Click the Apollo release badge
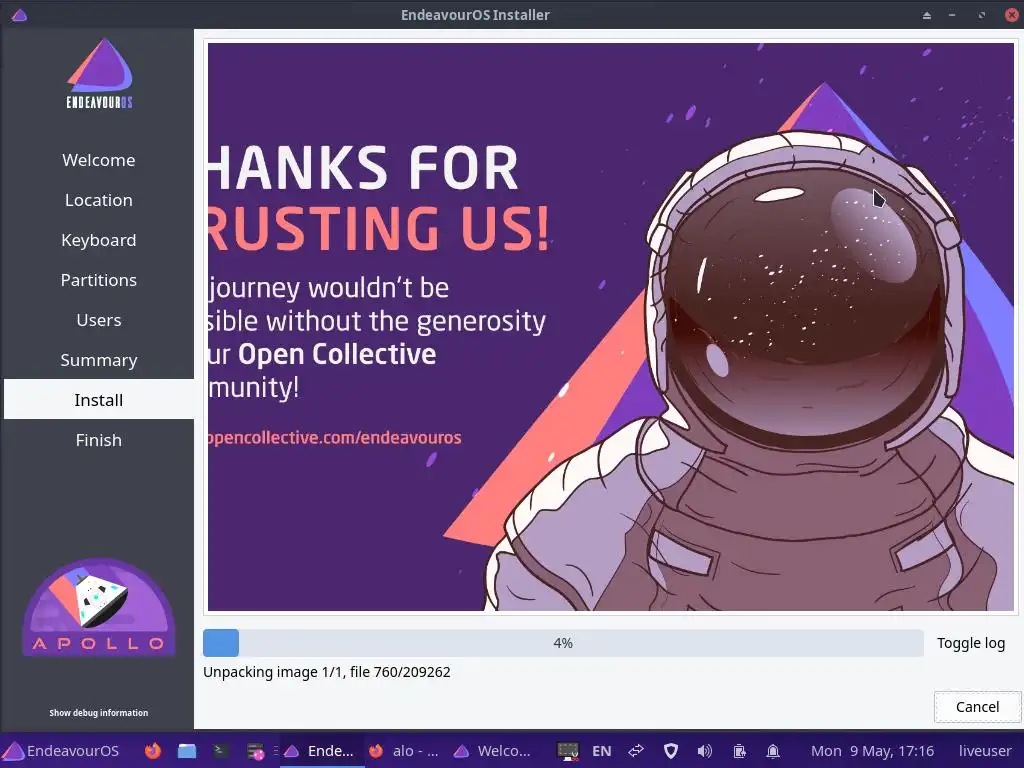The width and height of the screenshot is (1024, 768). 99,607
